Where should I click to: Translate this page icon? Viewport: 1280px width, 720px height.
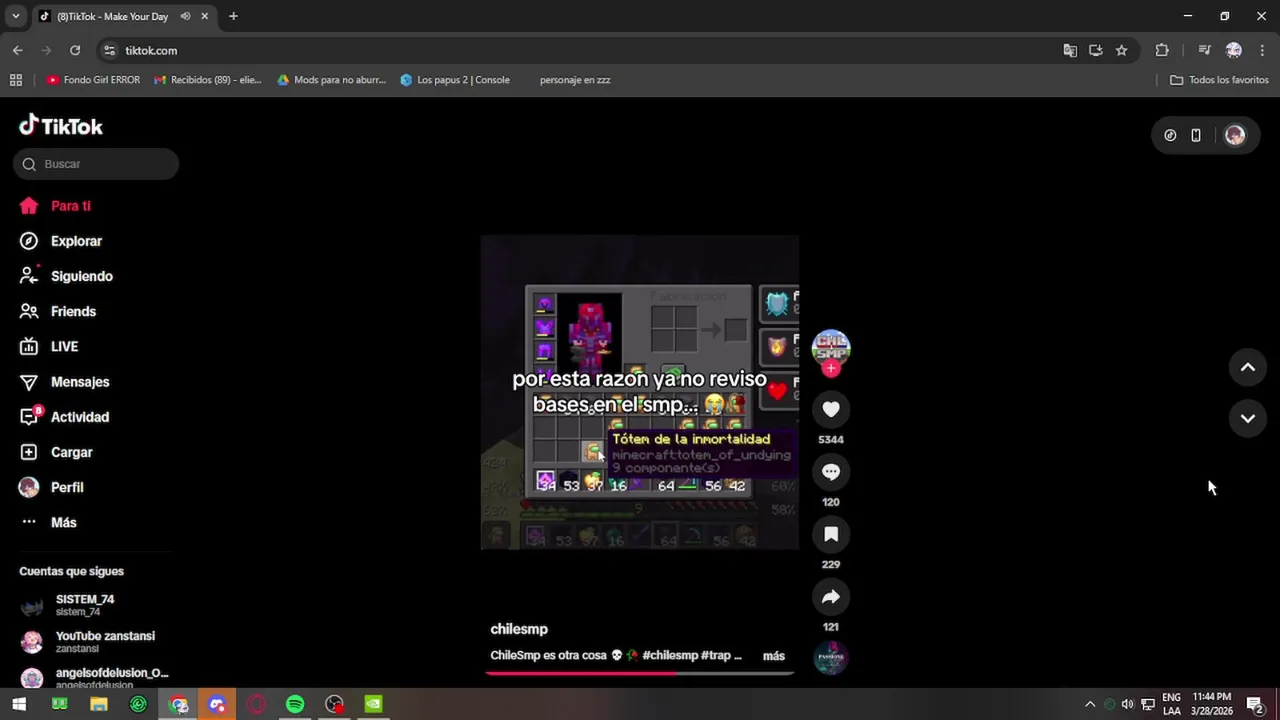coord(1070,50)
